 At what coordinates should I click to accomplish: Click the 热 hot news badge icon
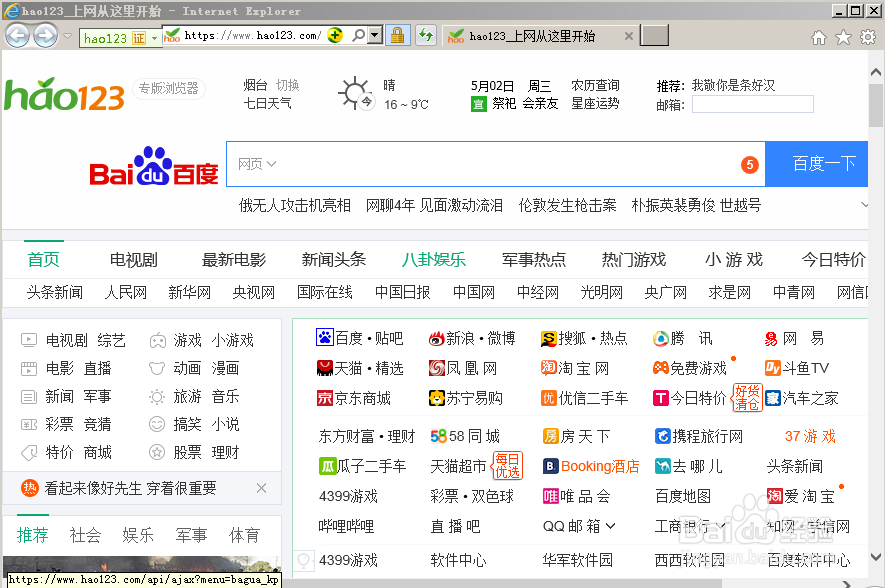click(29, 488)
